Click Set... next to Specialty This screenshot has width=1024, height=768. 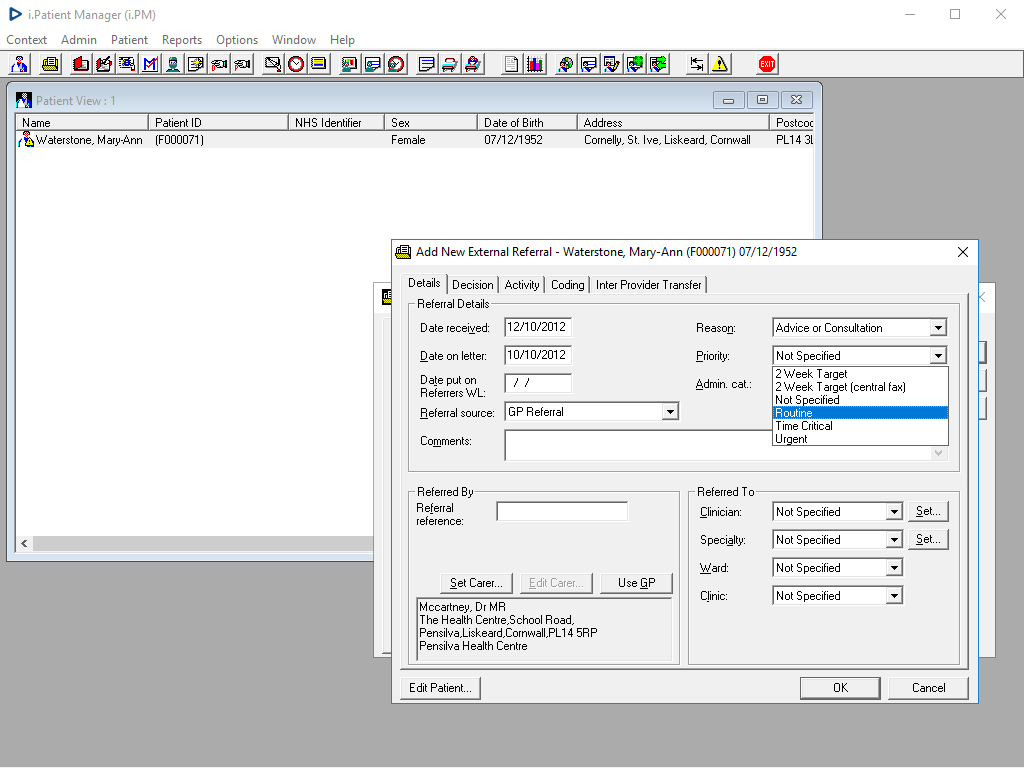tap(928, 539)
